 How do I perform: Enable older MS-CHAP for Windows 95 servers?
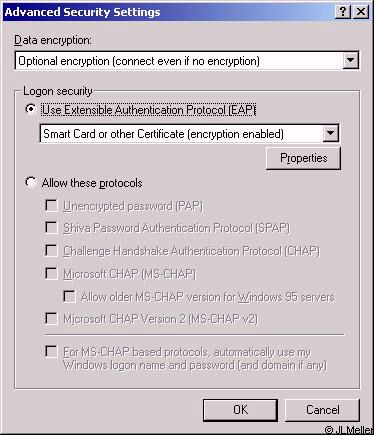pyautogui.click(x=69, y=296)
